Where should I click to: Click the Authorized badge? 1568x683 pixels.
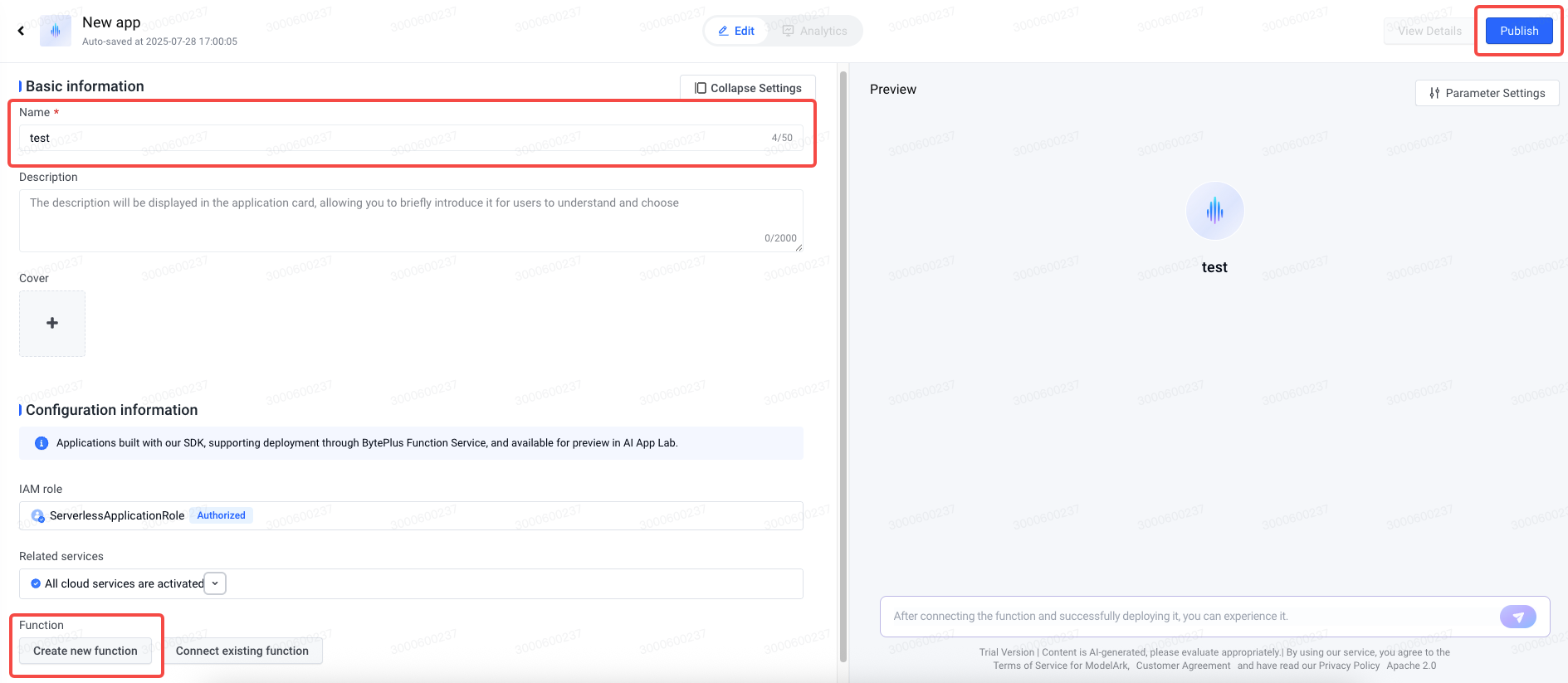pos(221,515)
